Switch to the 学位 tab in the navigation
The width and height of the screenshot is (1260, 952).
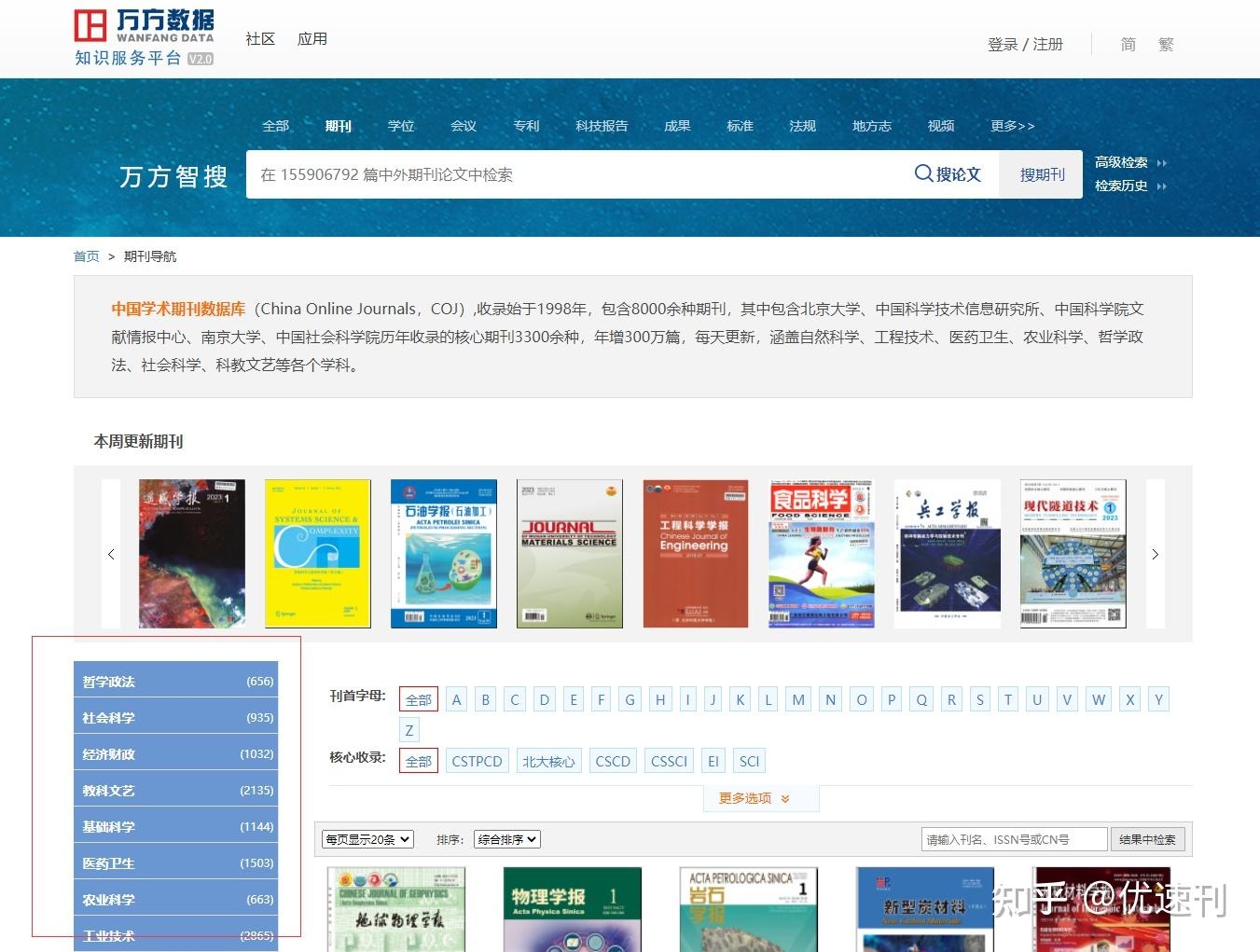400,126
